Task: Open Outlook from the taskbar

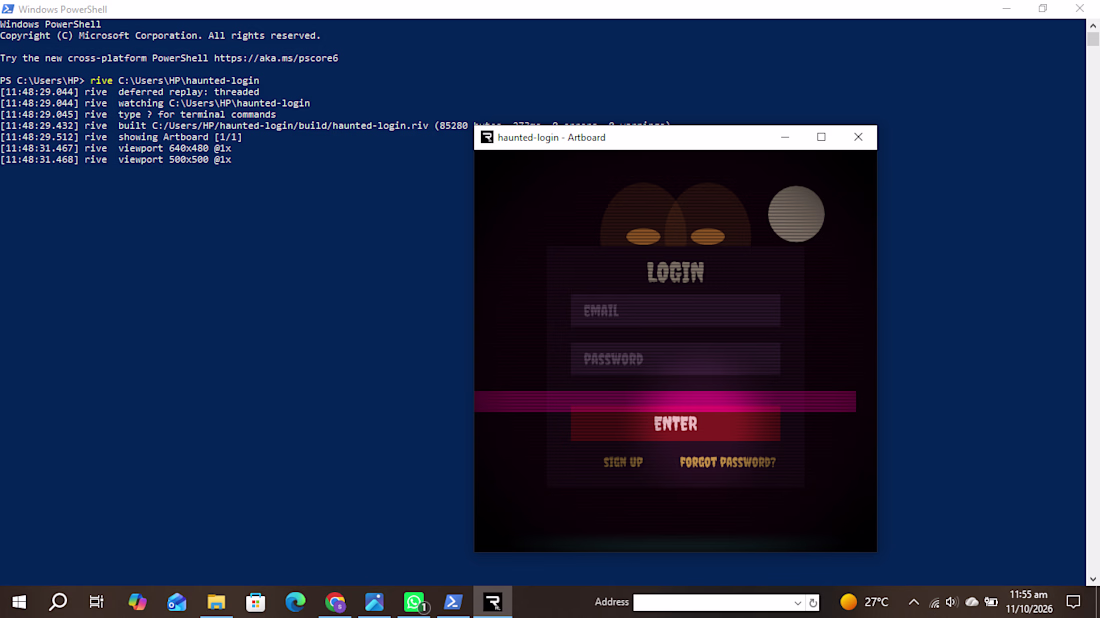Action: click(177, 602)
